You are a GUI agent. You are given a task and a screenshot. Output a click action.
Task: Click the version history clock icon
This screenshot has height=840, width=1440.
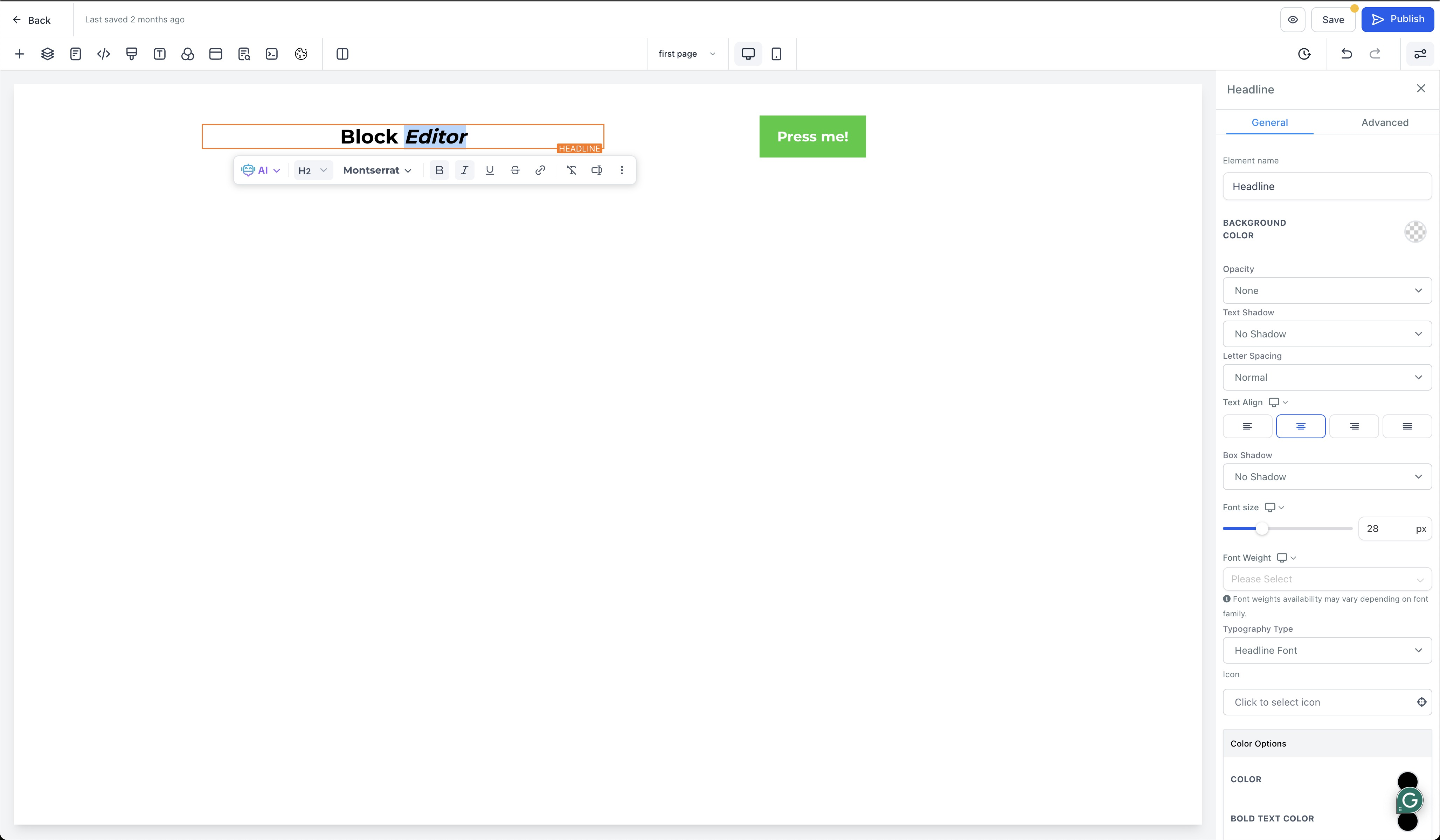(x=1304, y=54)
